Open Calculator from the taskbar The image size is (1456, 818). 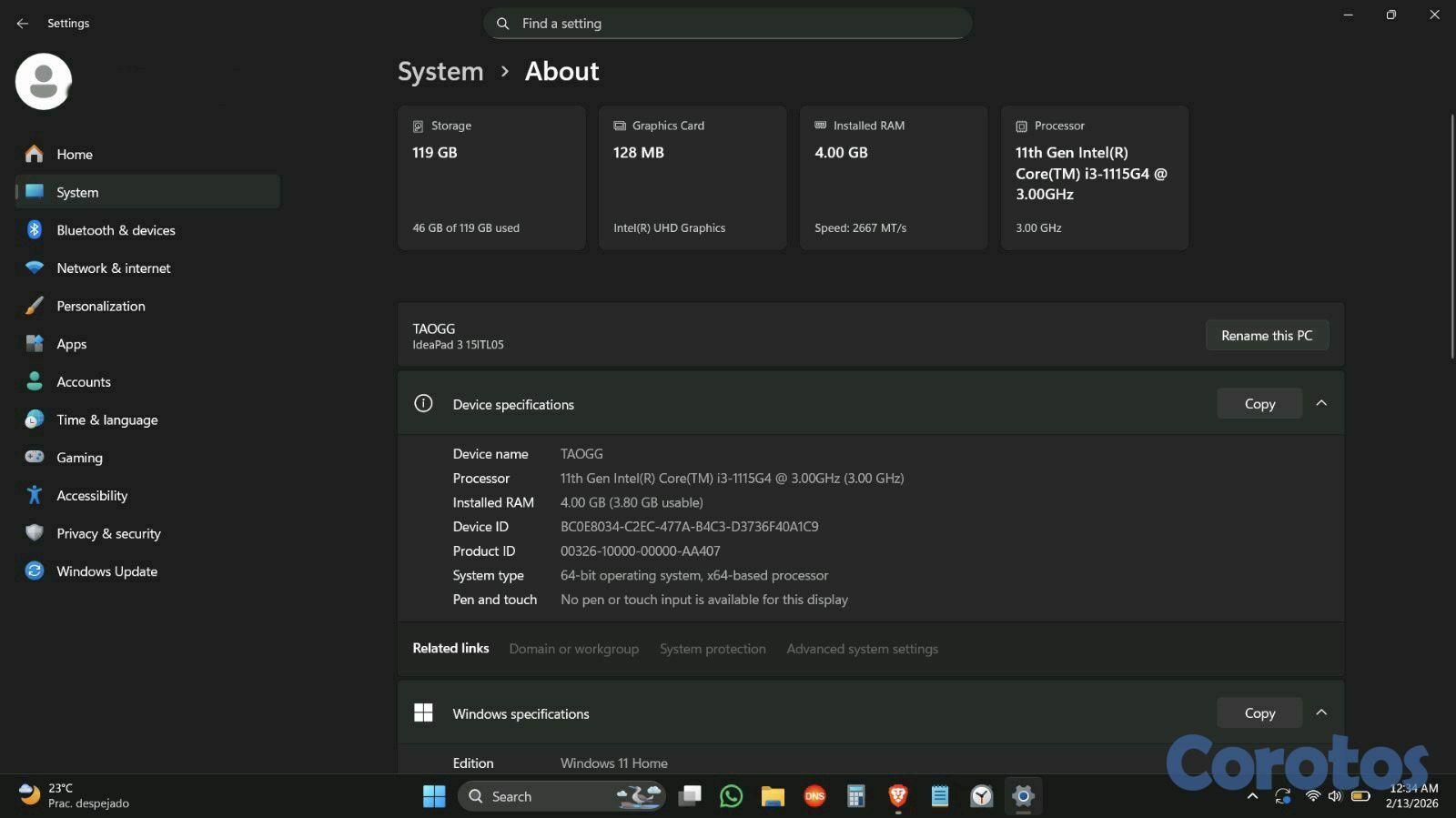(855, 796)
